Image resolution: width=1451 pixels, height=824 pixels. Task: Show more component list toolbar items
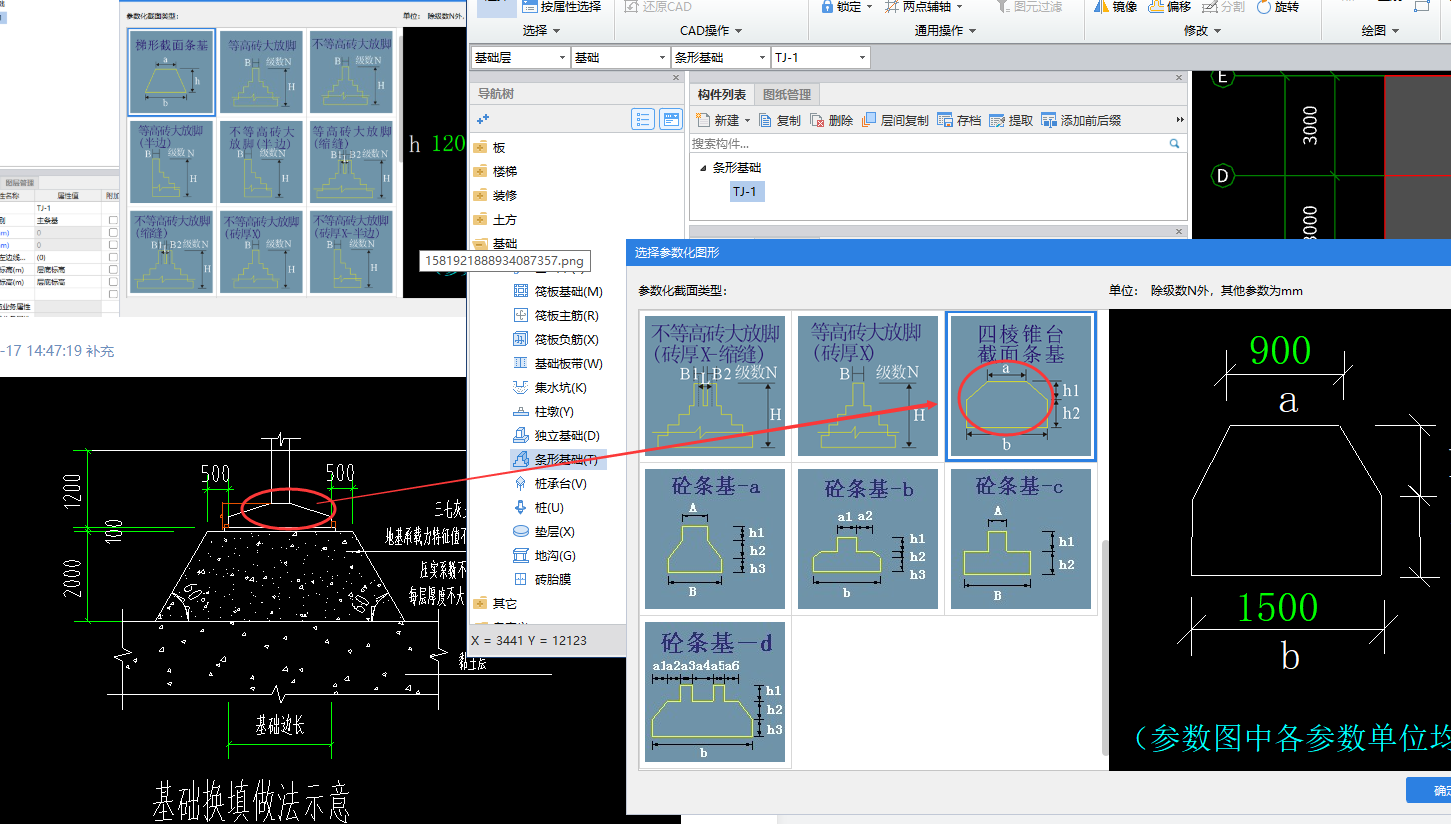pos(1180,120)
